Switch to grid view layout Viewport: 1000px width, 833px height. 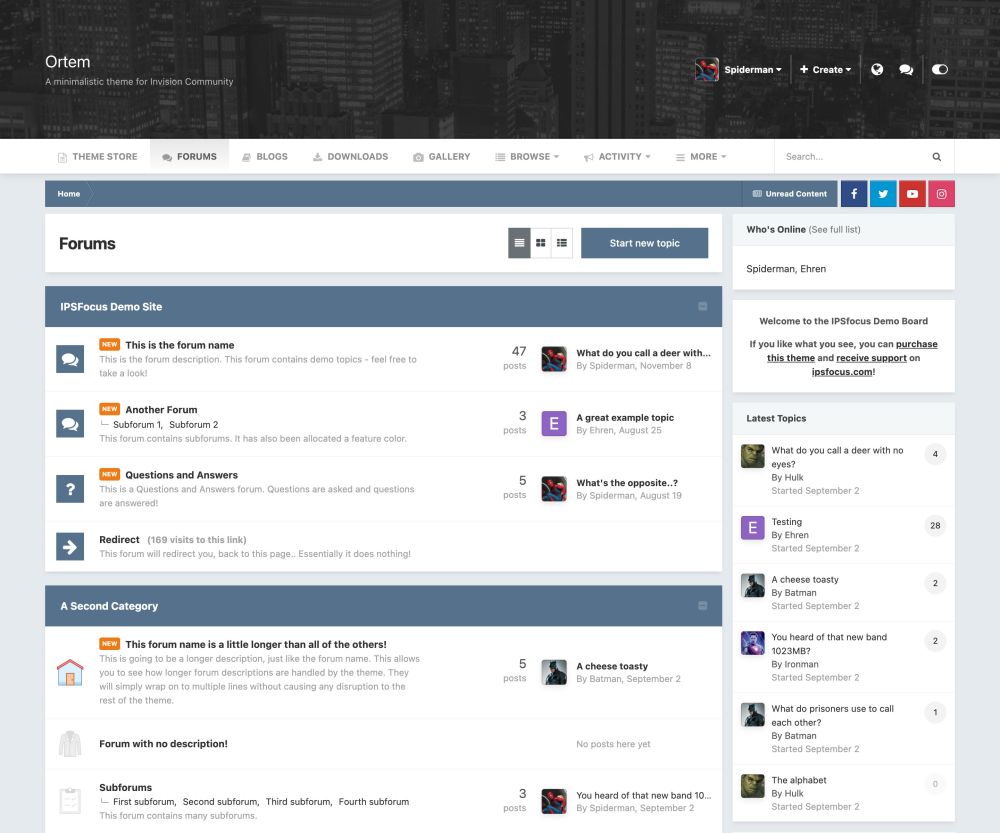pyautogui.click(x=541, y=243)
